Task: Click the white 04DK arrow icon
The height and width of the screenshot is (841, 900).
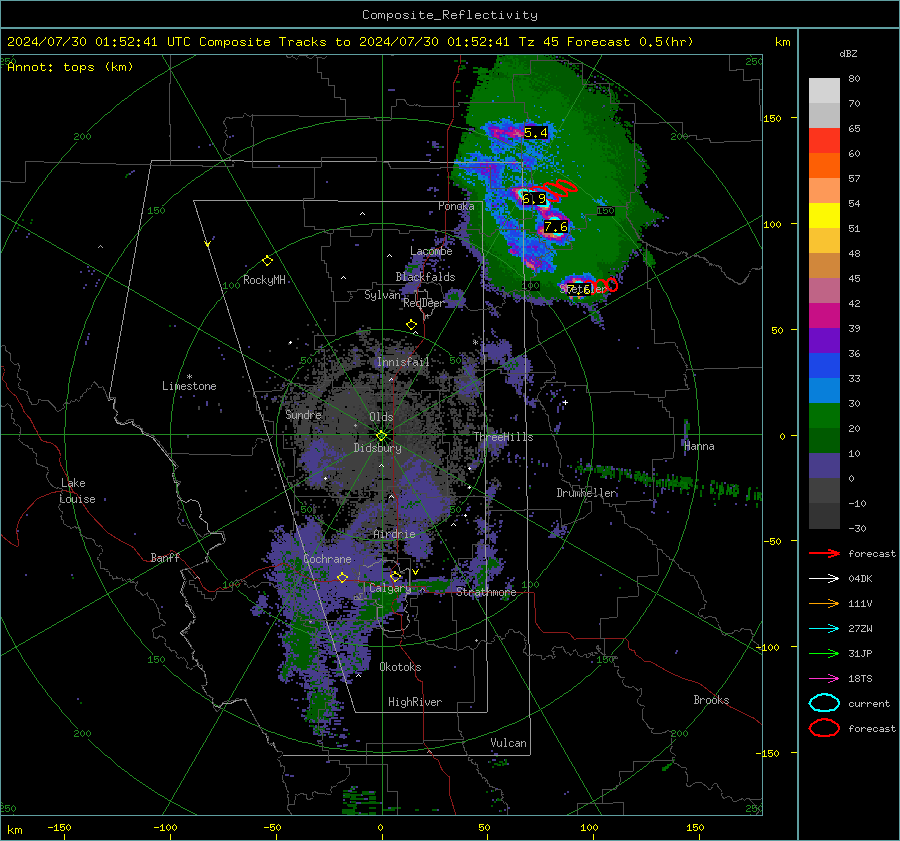Action: [x=824, y=579]
